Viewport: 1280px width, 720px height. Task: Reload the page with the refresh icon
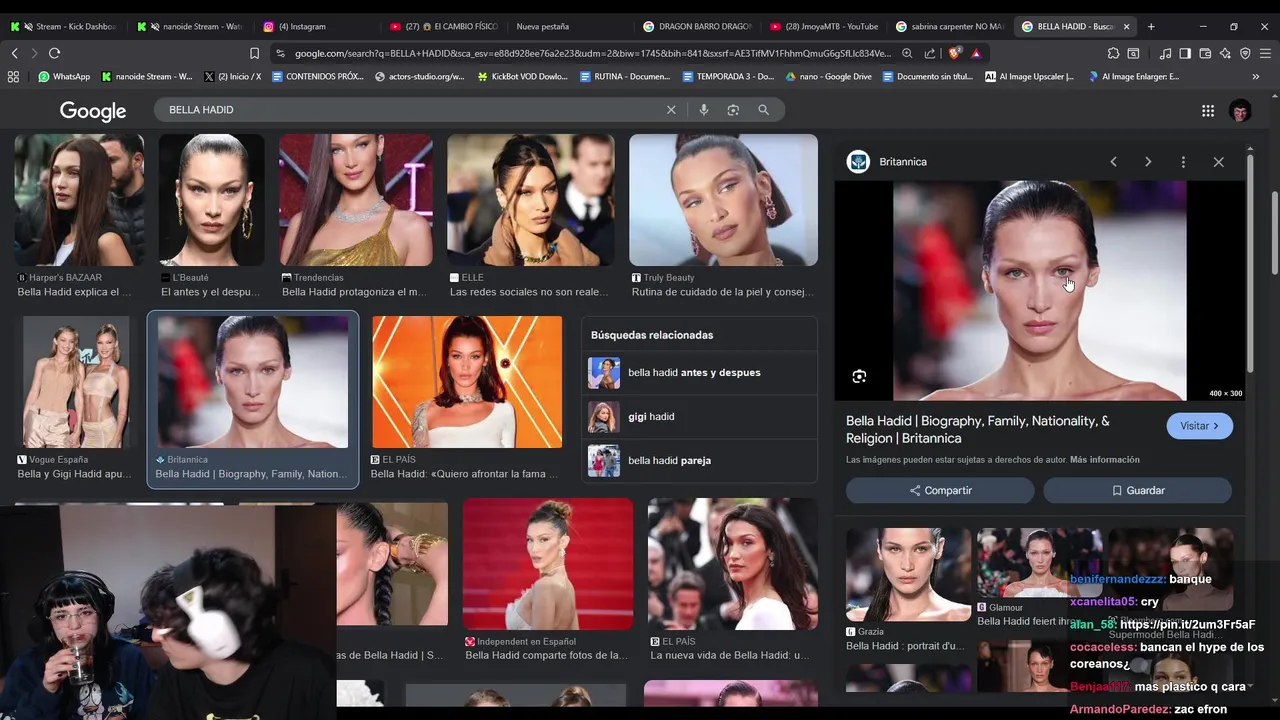[54, 53]
